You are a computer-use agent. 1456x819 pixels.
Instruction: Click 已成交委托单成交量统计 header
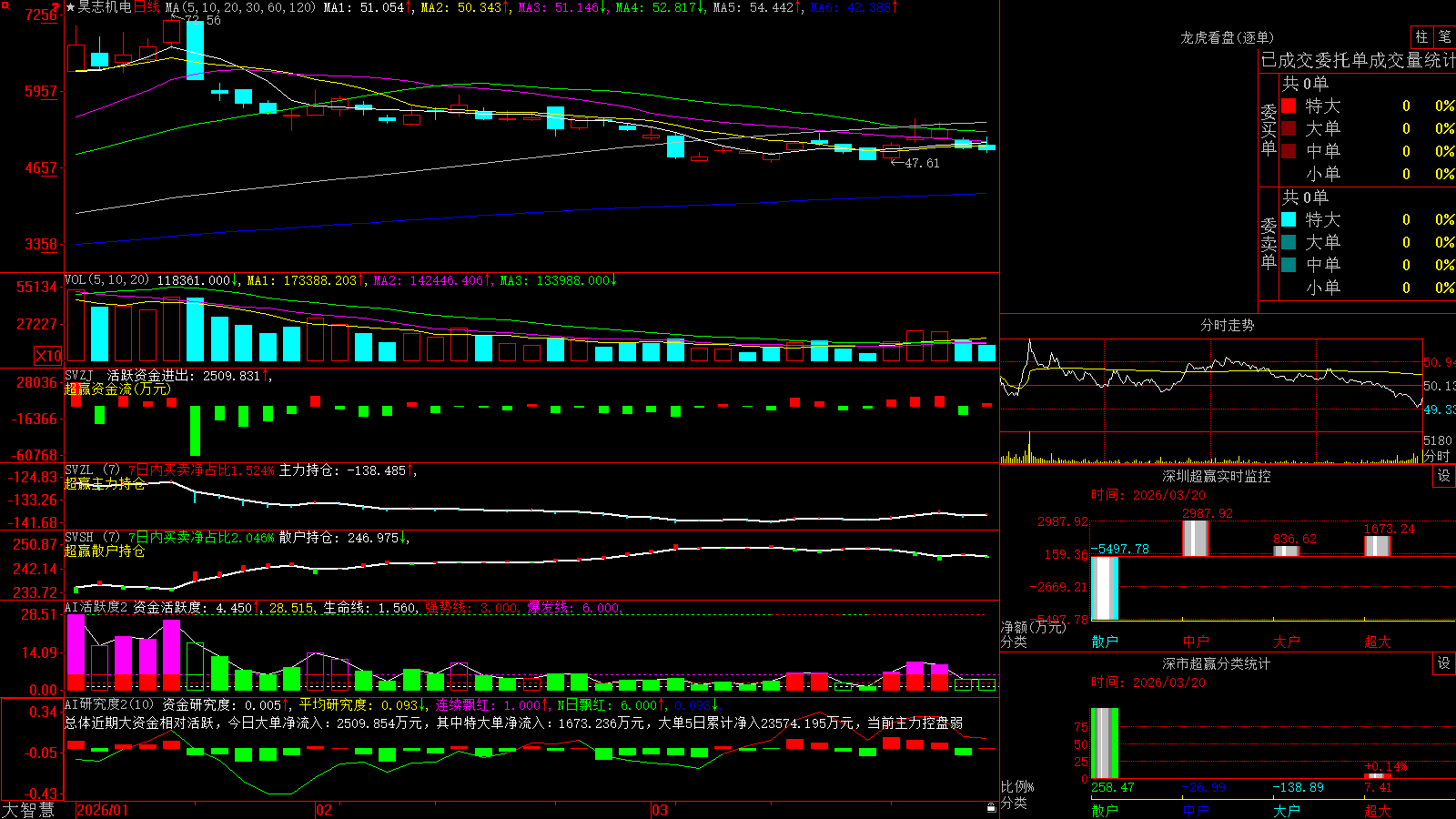(x=1358, y=60)
